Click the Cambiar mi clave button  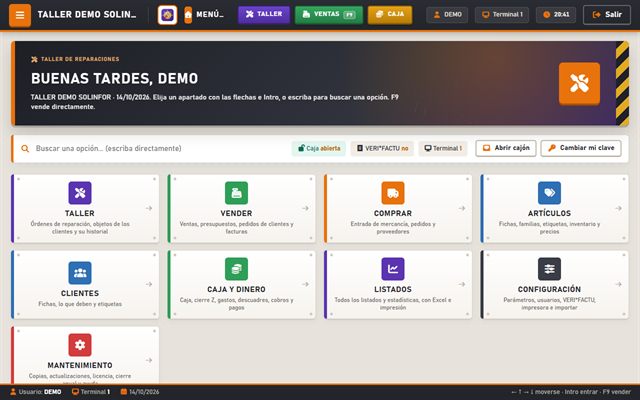581,148
